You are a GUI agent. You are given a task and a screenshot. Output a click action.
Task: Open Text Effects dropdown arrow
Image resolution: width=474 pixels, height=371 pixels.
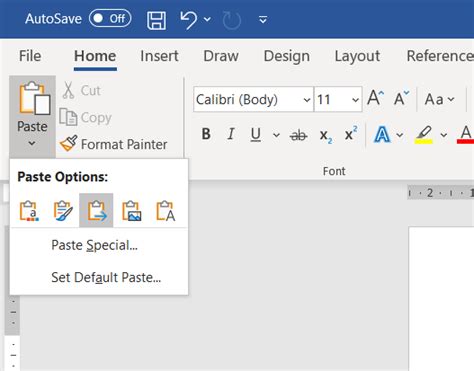pos(400,135)
